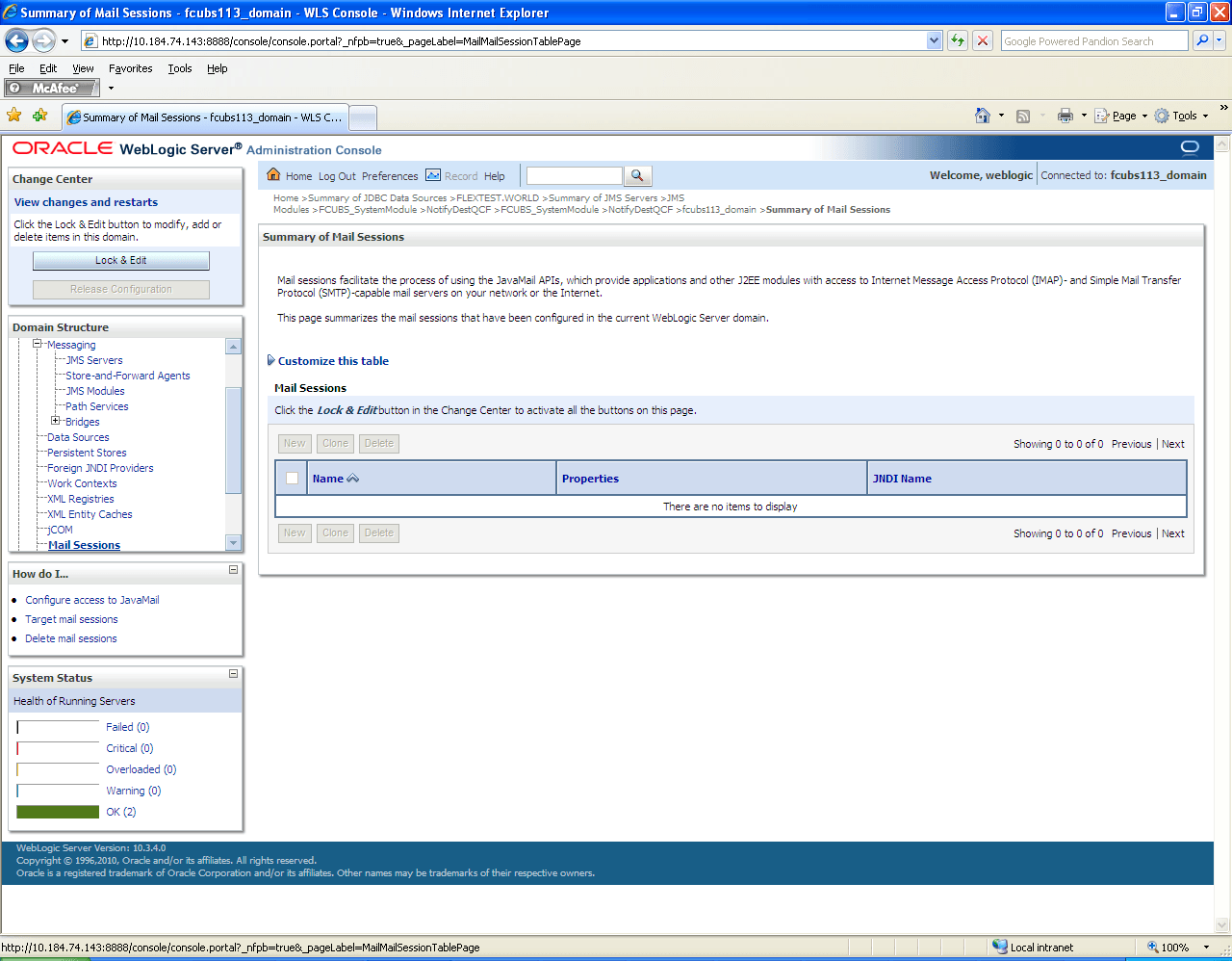1232x961 pixels.
Task: Tick the select-all checkbox in Mail Sessions table
Action: [292, 479]
